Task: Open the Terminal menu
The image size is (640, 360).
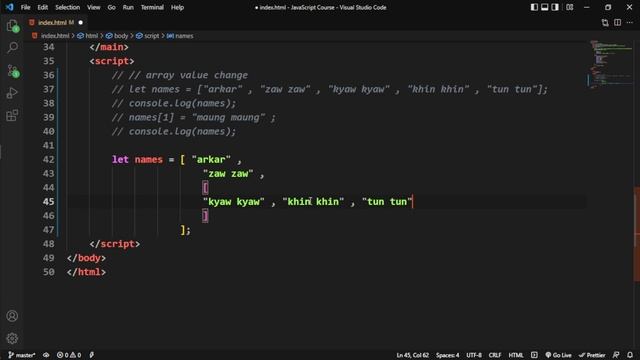Action: 152,7
